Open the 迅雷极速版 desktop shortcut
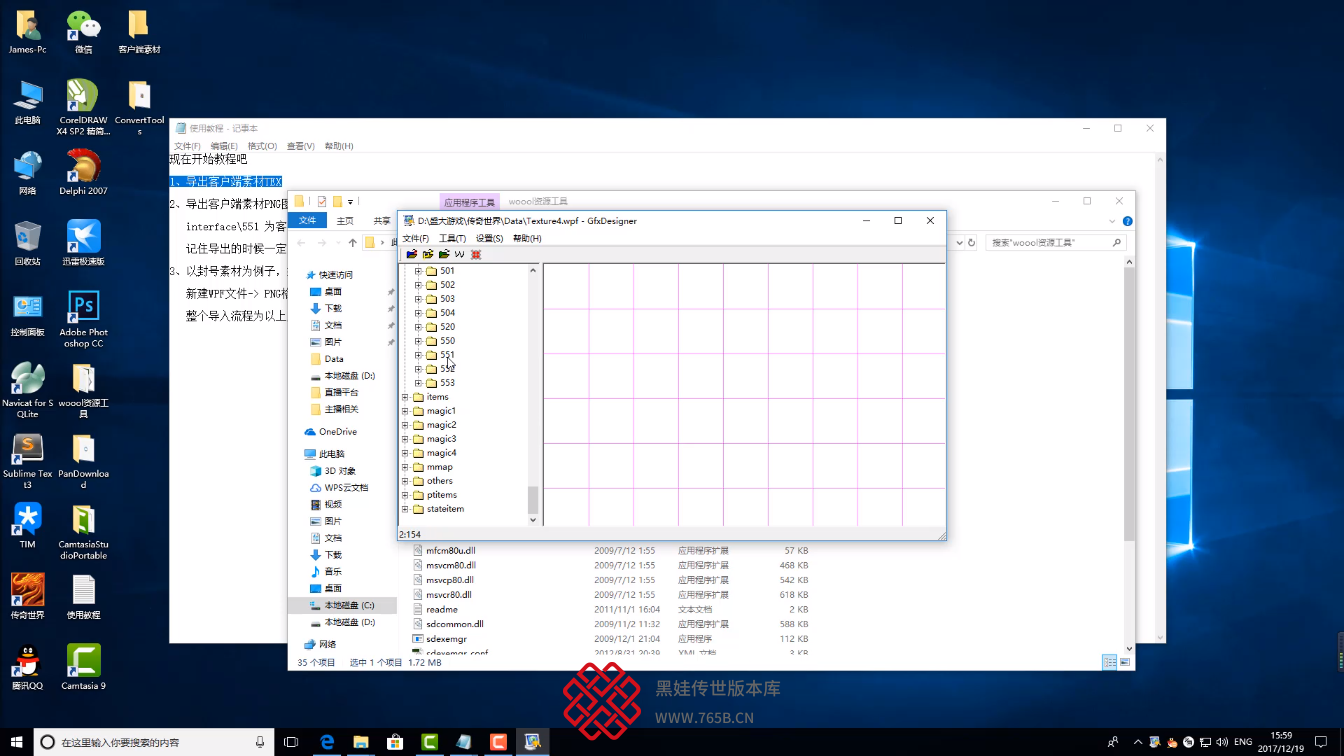Viewport: 1344px width, 756px height. pos(83,243)
